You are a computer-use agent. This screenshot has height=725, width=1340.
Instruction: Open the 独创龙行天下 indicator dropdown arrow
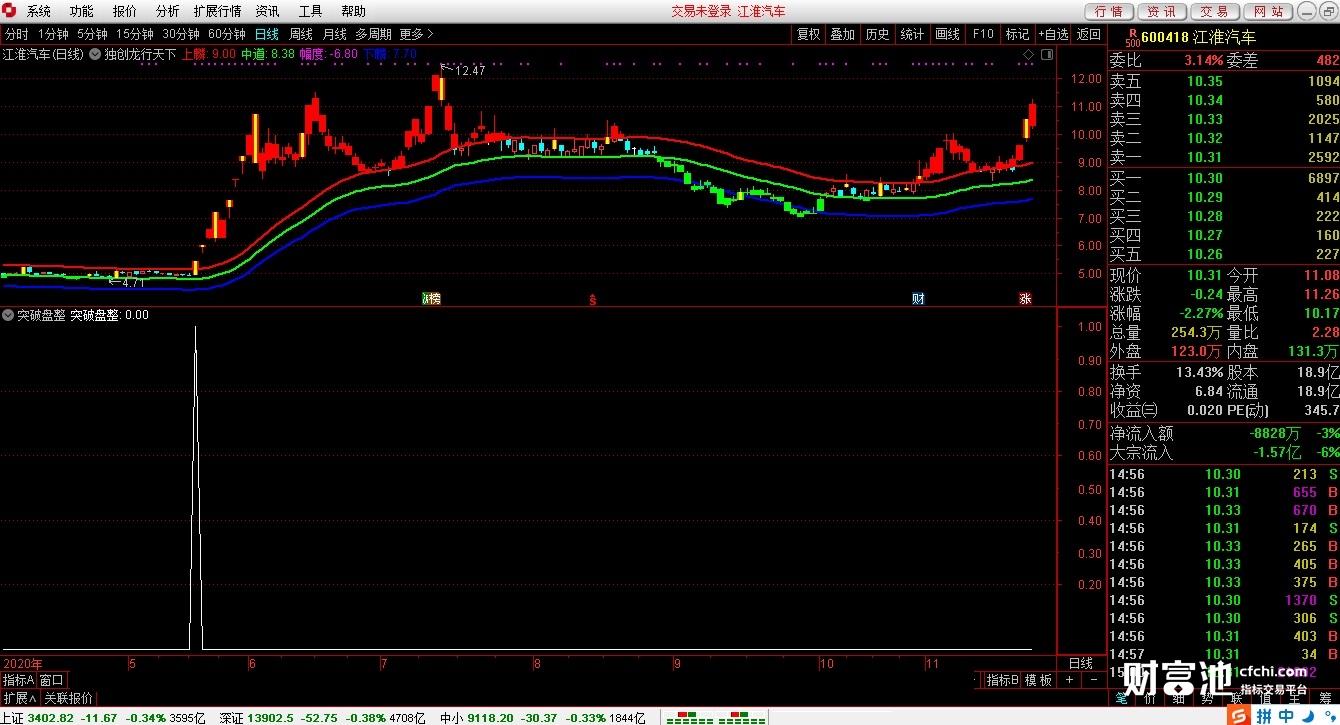coord(96,54)
